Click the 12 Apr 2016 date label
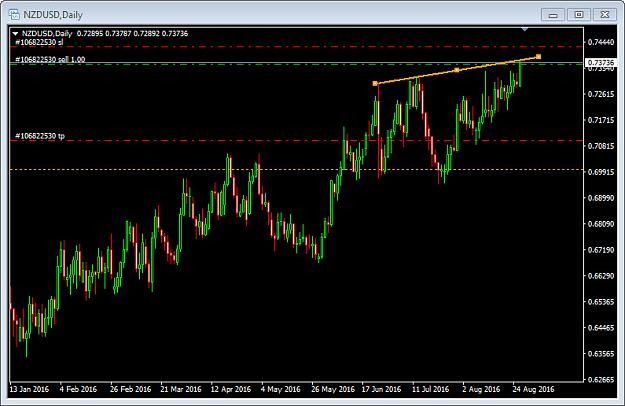The width and height of the screenshot is (625, 406). [231, 389]
